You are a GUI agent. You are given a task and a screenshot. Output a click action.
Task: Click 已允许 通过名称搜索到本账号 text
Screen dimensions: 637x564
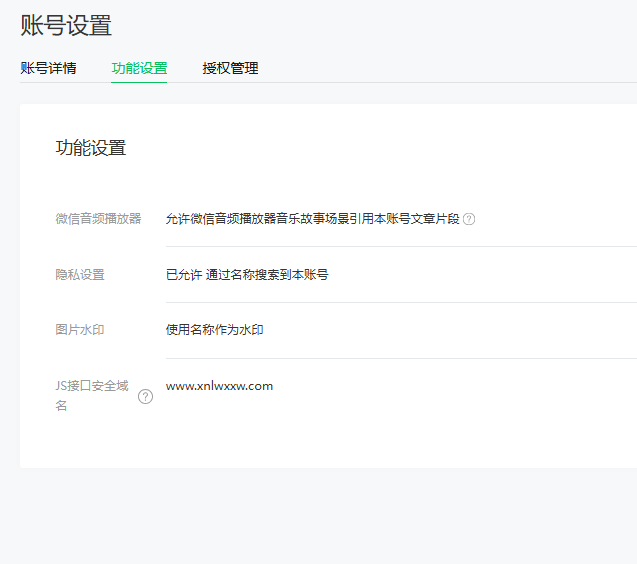(247, 275)
